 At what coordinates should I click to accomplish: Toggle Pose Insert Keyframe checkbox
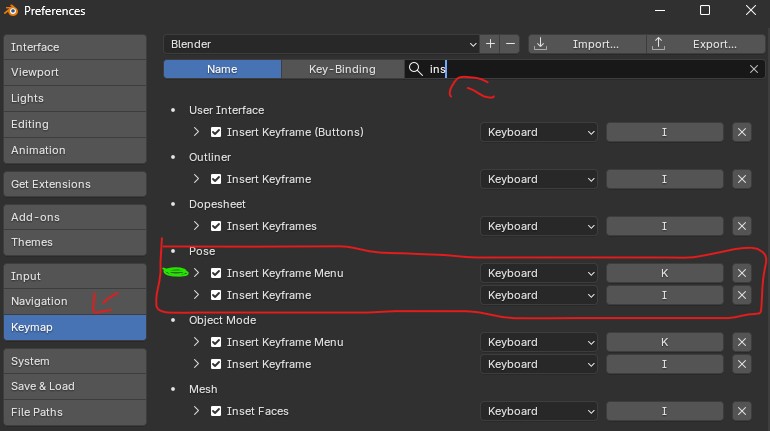[216, 295]
